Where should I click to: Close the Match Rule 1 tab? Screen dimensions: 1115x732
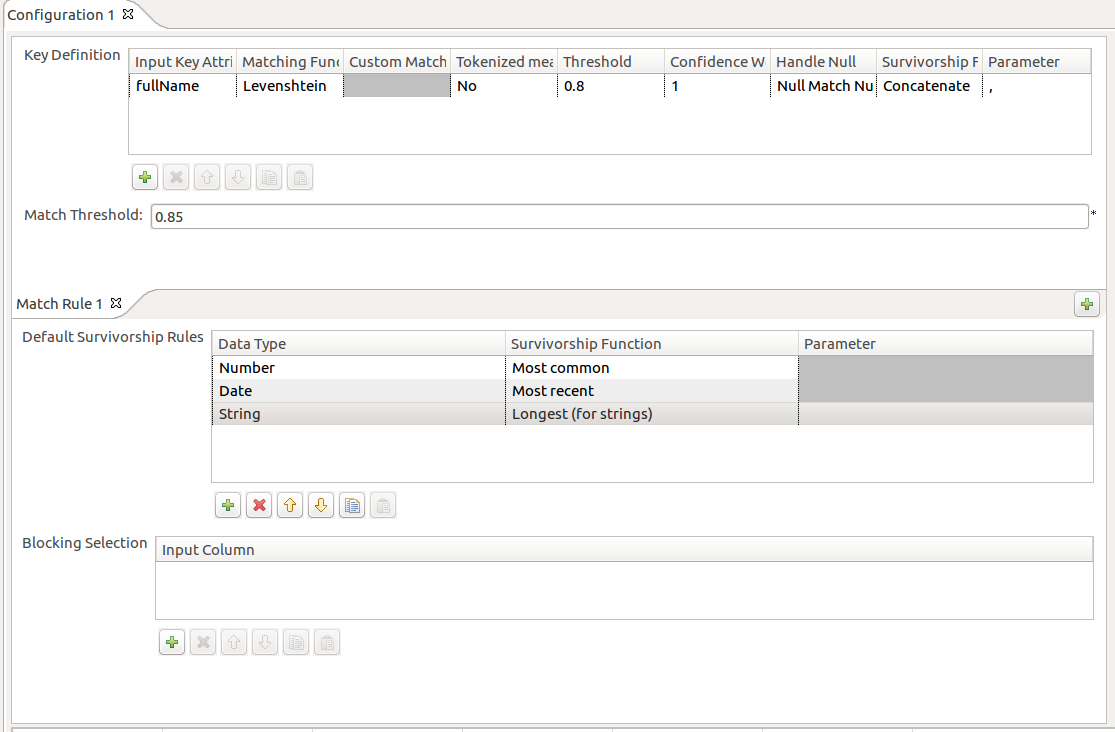point(115,303)
